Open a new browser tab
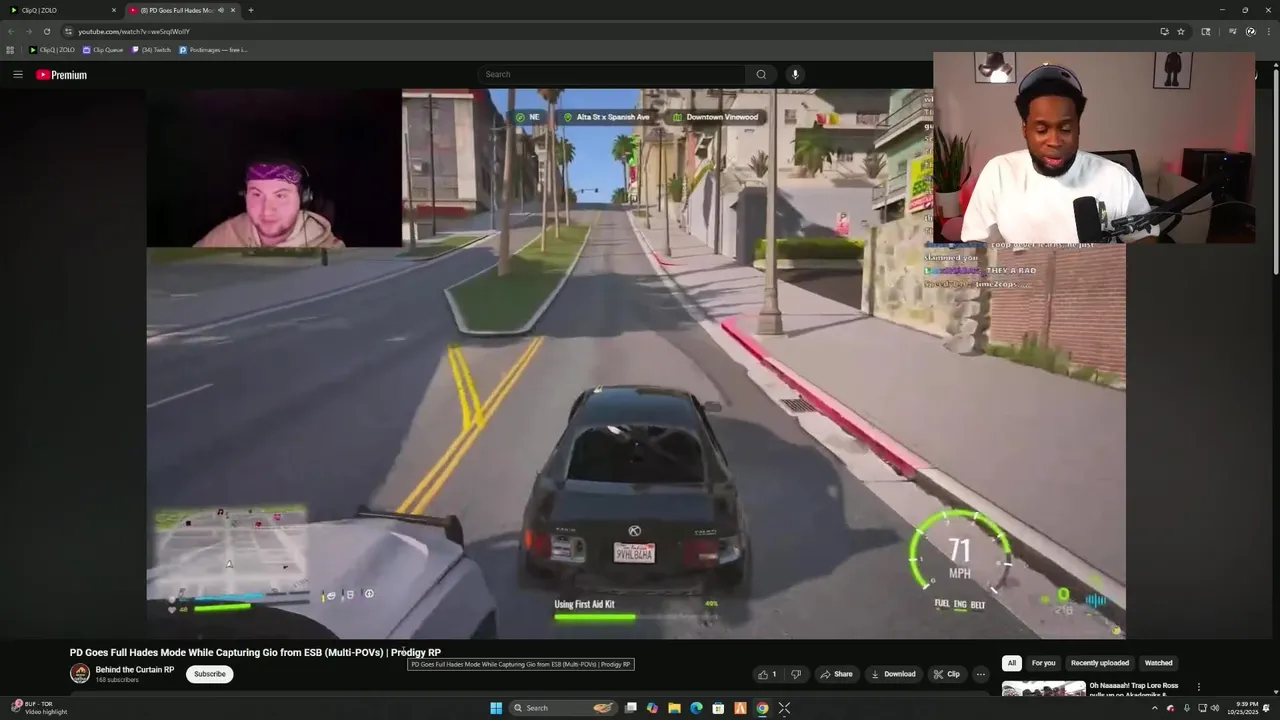 (250, 10)
